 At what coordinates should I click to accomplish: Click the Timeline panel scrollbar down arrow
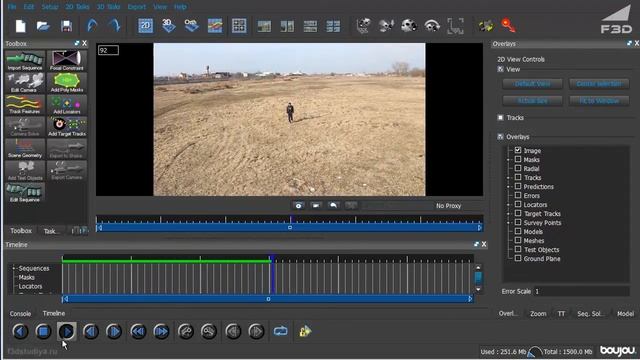click(478, 289)
